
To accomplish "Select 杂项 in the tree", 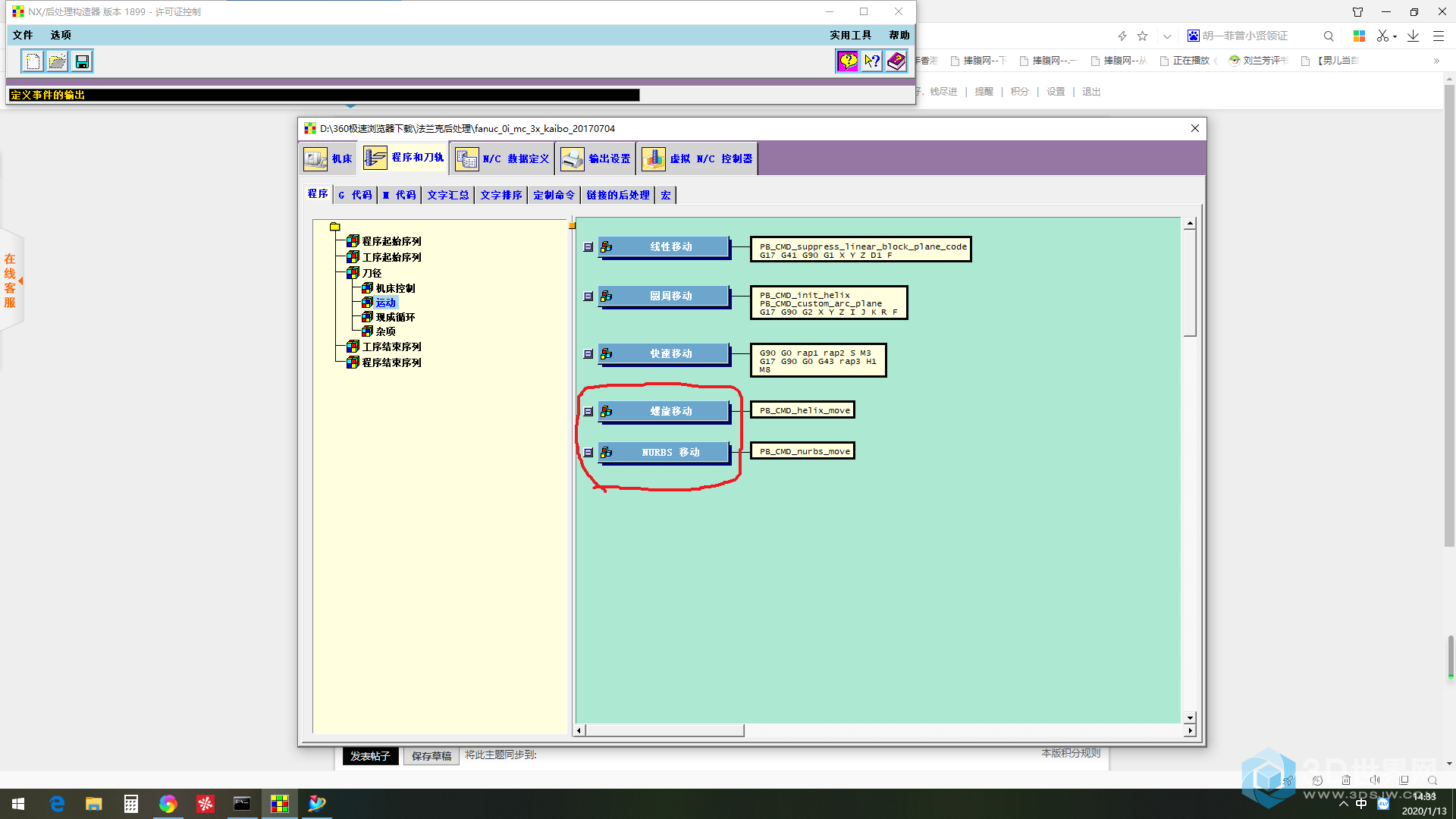I will tap(385, 331).
